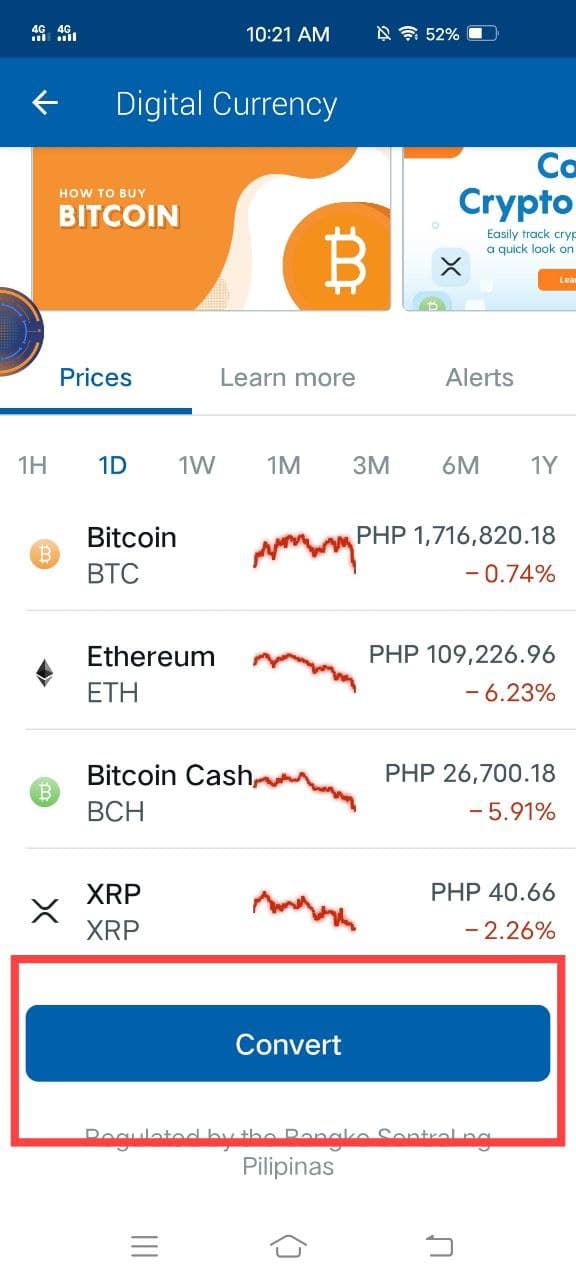The image size is (576, 1280).
Task: Switch to the Learn more tab
Action: (x=288, y=378)
